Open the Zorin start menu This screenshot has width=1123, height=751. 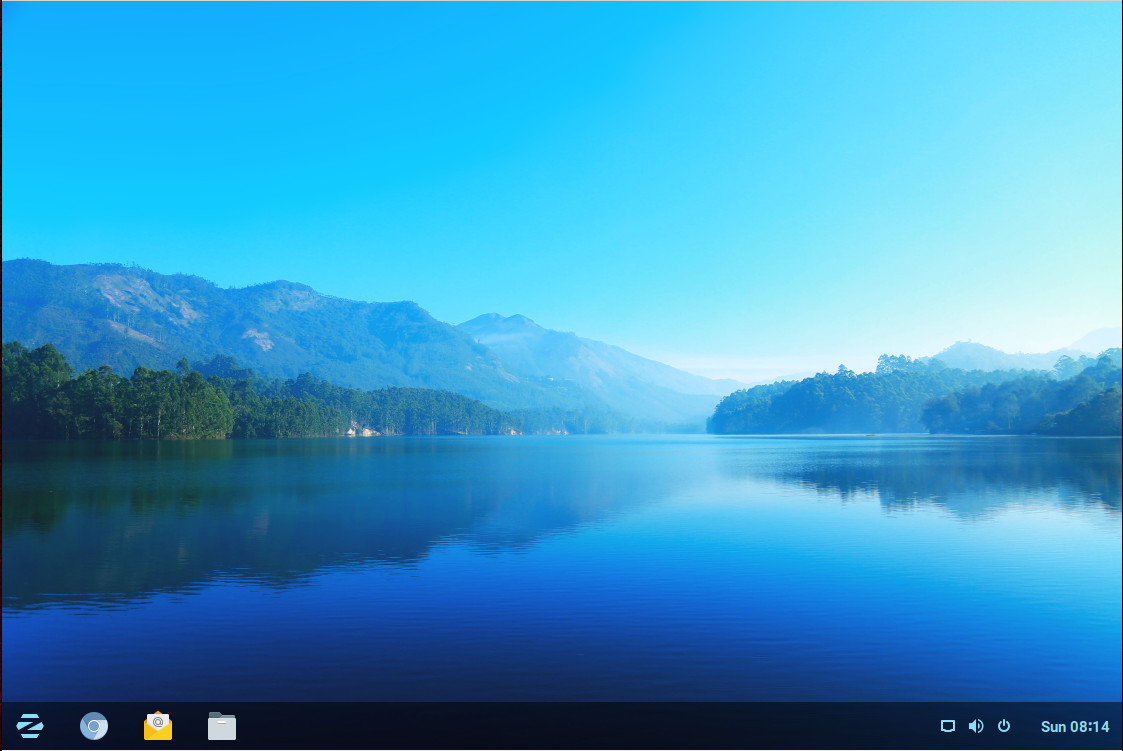coord(30,726)
